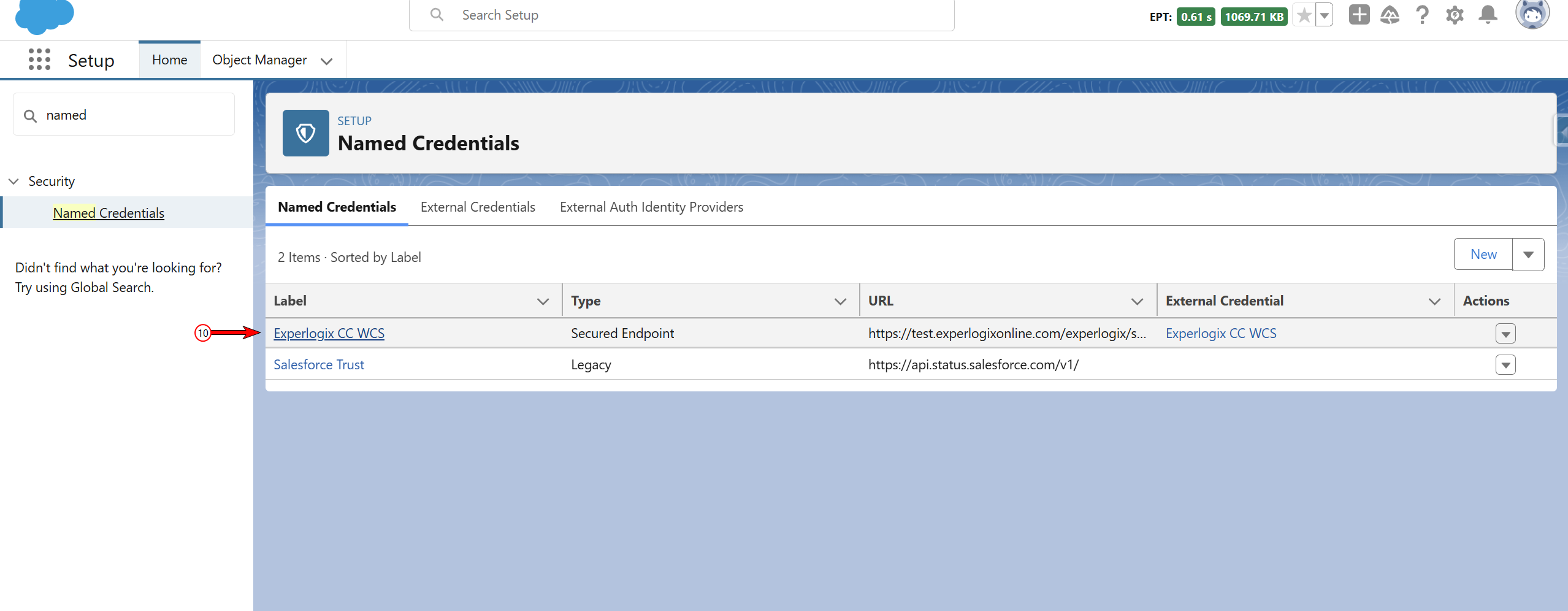Add page to favorites star
This screenshot has height=611, width=1568.
click(x=1304, y=15)
